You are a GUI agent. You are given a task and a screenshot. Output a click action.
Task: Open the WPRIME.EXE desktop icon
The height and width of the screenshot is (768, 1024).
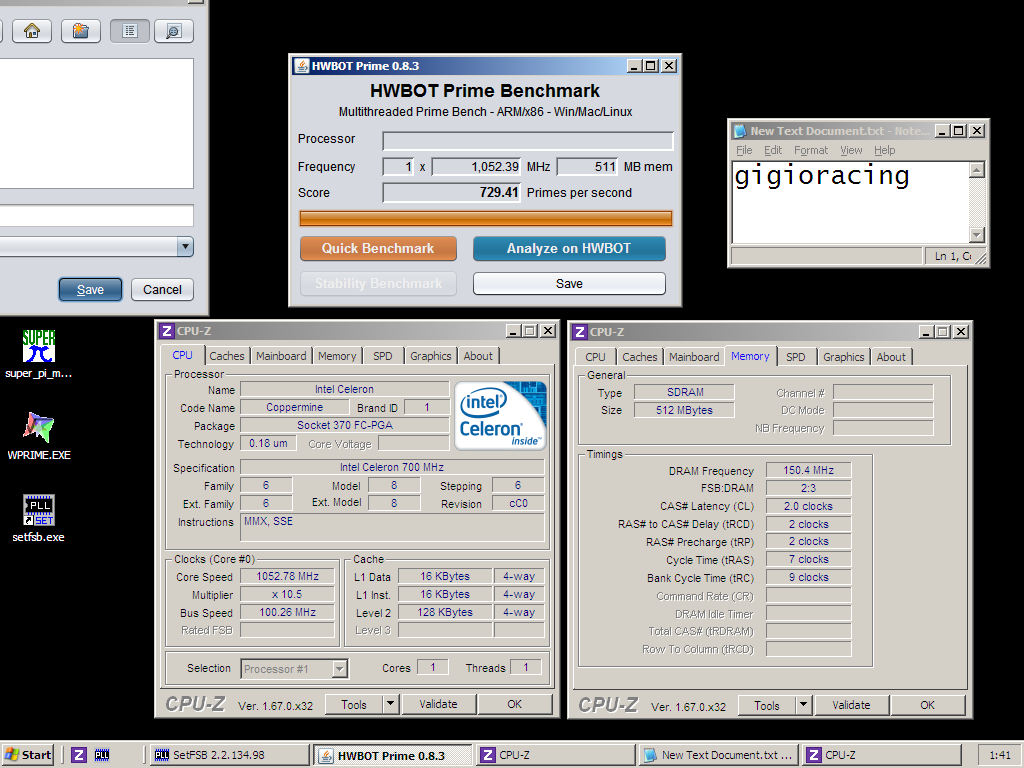pyautogui.click(x=39, y=436)
